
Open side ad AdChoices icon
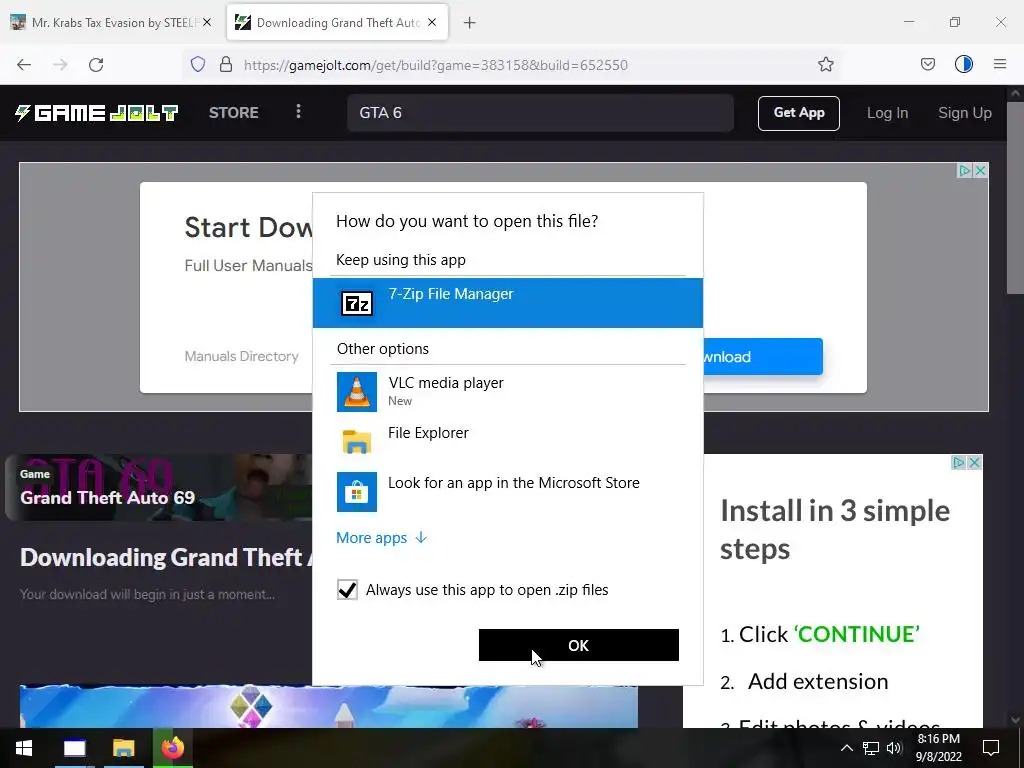[958, 462]
